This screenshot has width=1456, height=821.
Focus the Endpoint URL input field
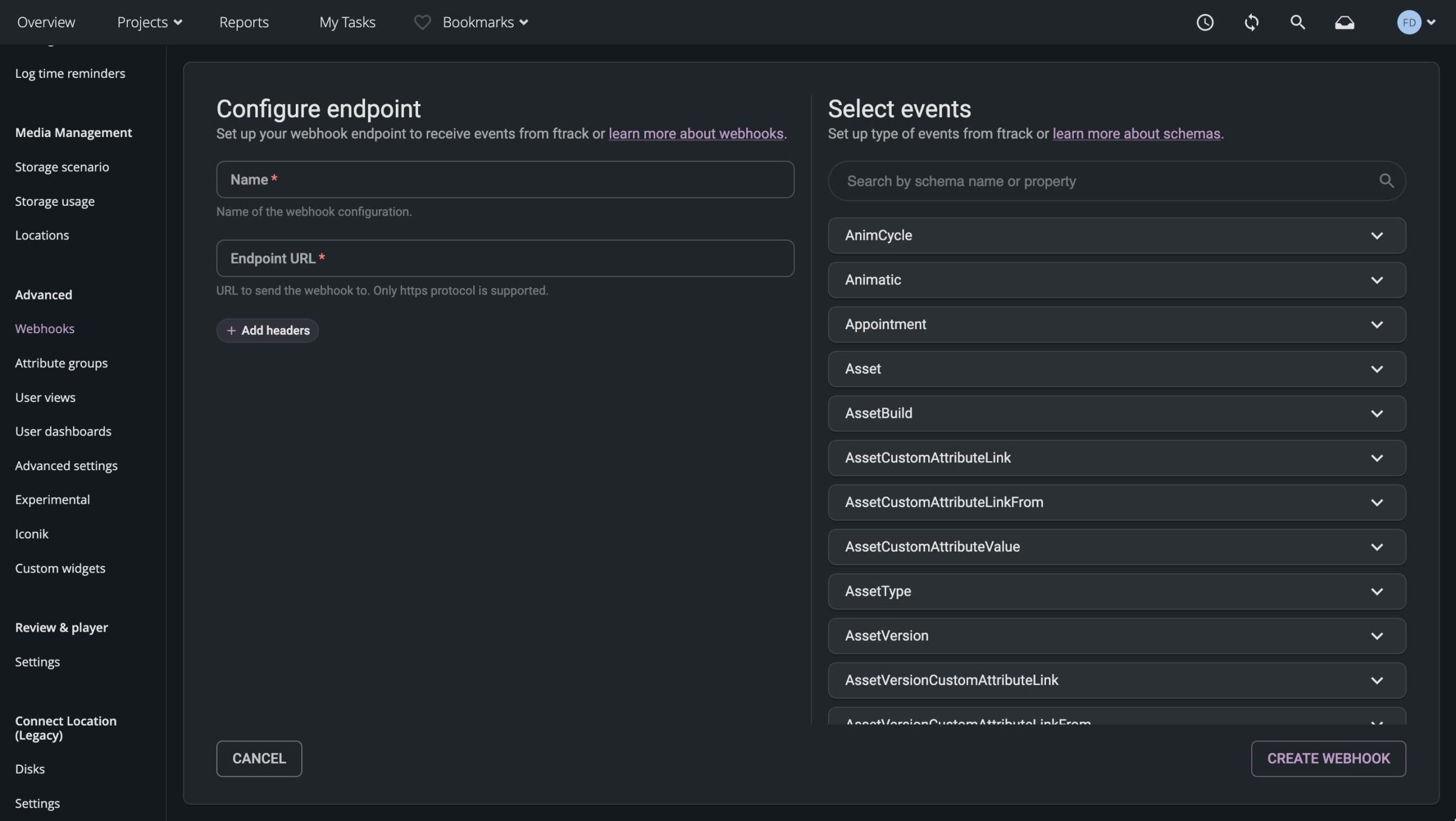[x=505, y=258]
